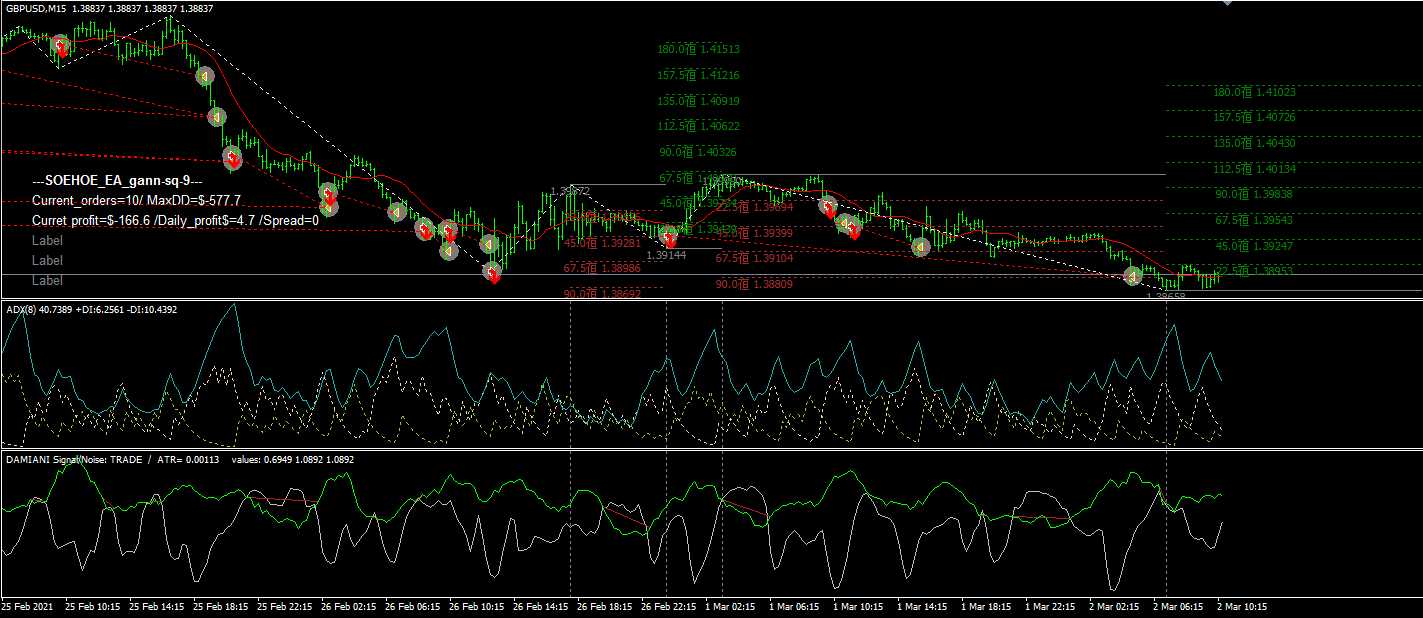Screen dimensions: 1423x618
Task: Select the topmost left-pointing yellow trade marker
Action: click(x=204, y=76)
